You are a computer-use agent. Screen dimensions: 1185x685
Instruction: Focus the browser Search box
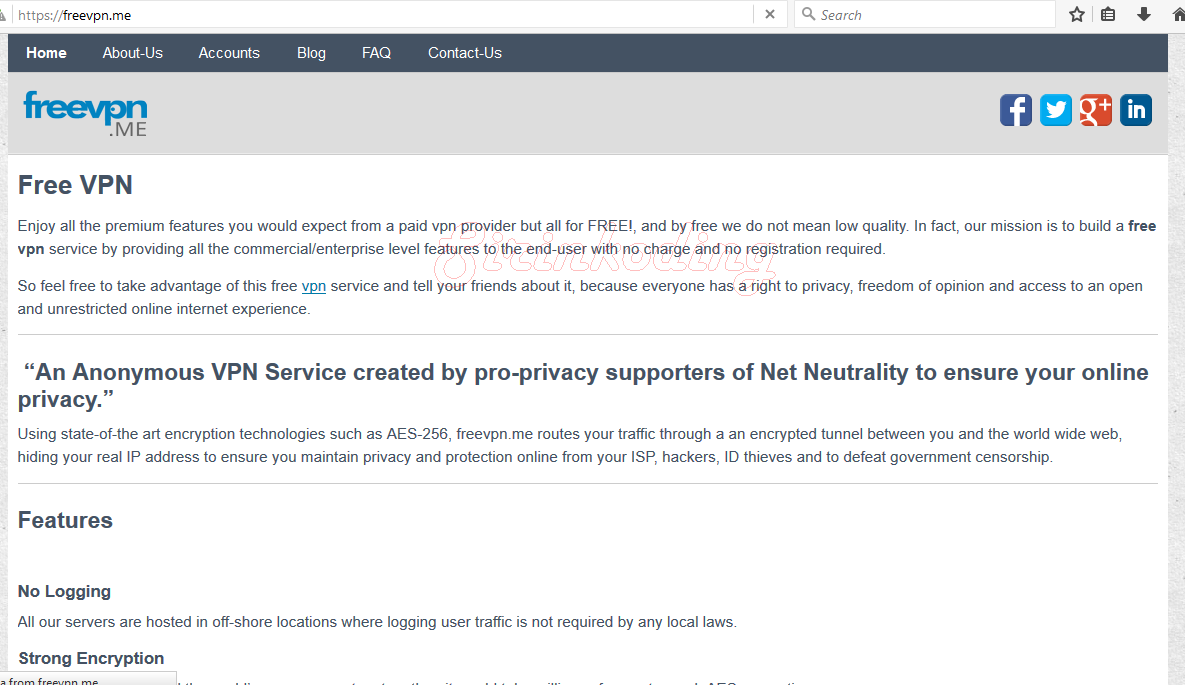point(924,14)
